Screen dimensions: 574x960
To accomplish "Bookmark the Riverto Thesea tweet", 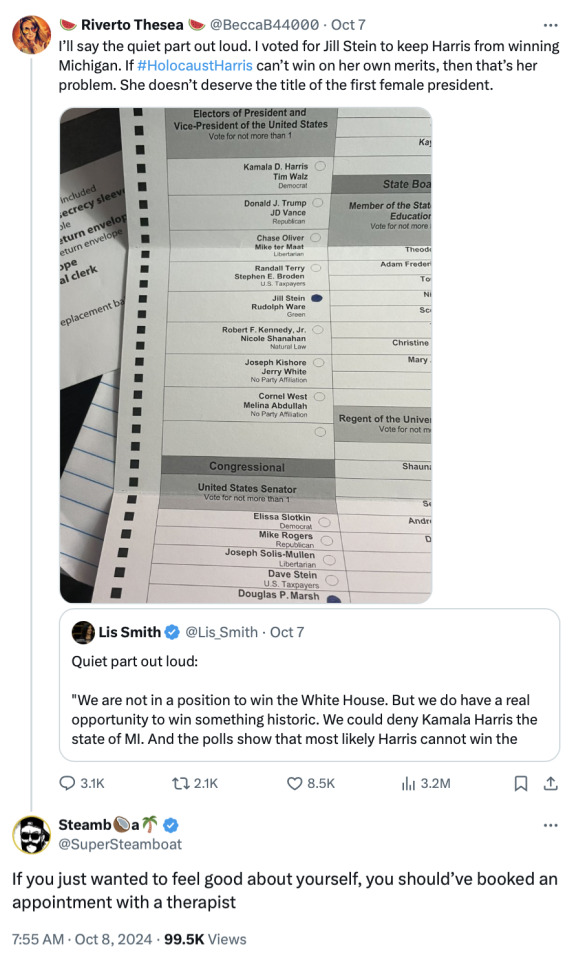I will [x=521, y=783].
